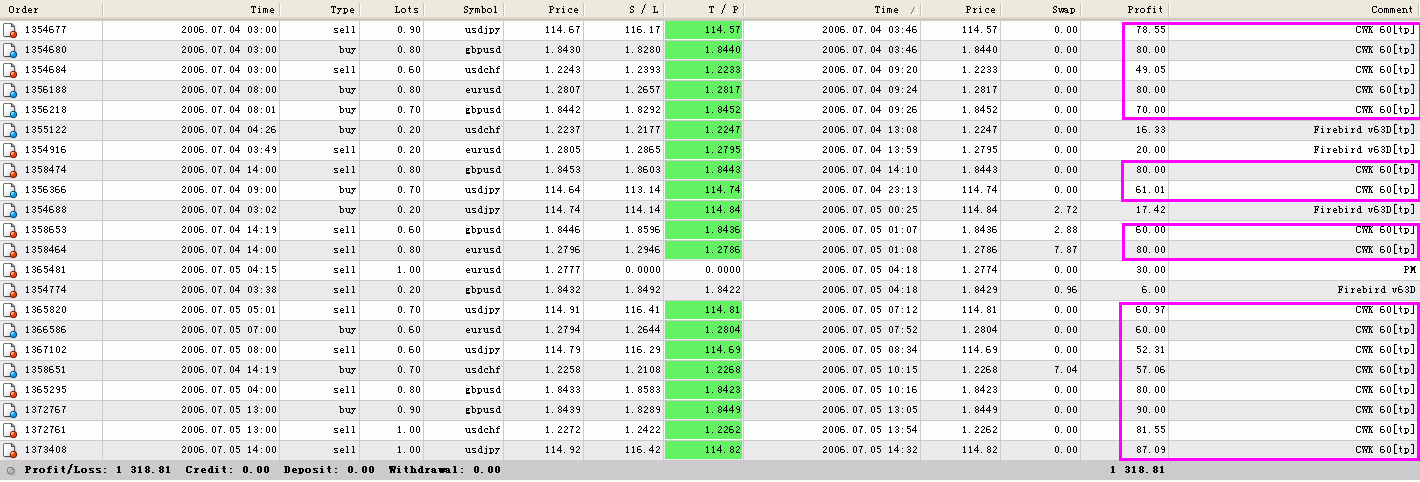This screenshot has width=1420, height=482.
Task: Click Firebird v63D[tp] comment for order 1355122
Action: [x=1365, y=130]
